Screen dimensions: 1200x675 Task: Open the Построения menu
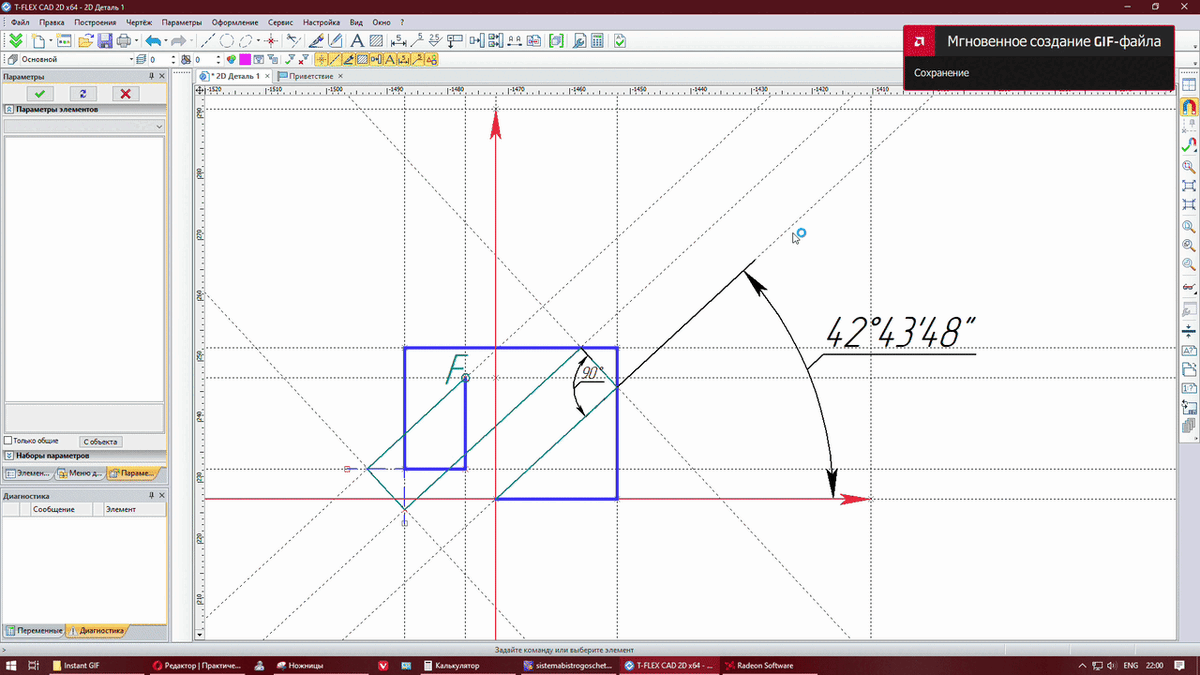click(x=95, y=22)
